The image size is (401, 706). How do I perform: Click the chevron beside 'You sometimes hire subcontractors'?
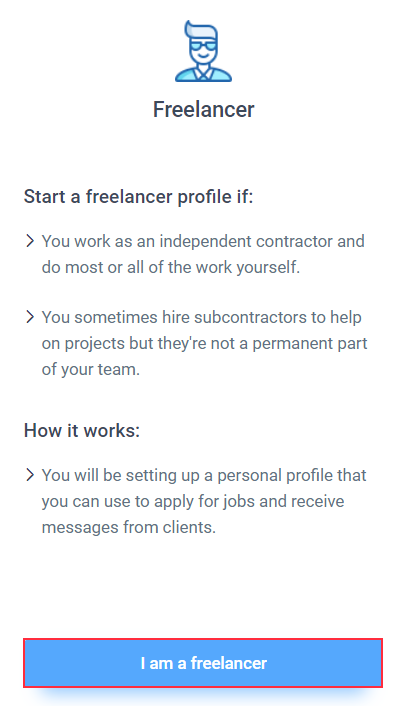[x=30, y=317]
